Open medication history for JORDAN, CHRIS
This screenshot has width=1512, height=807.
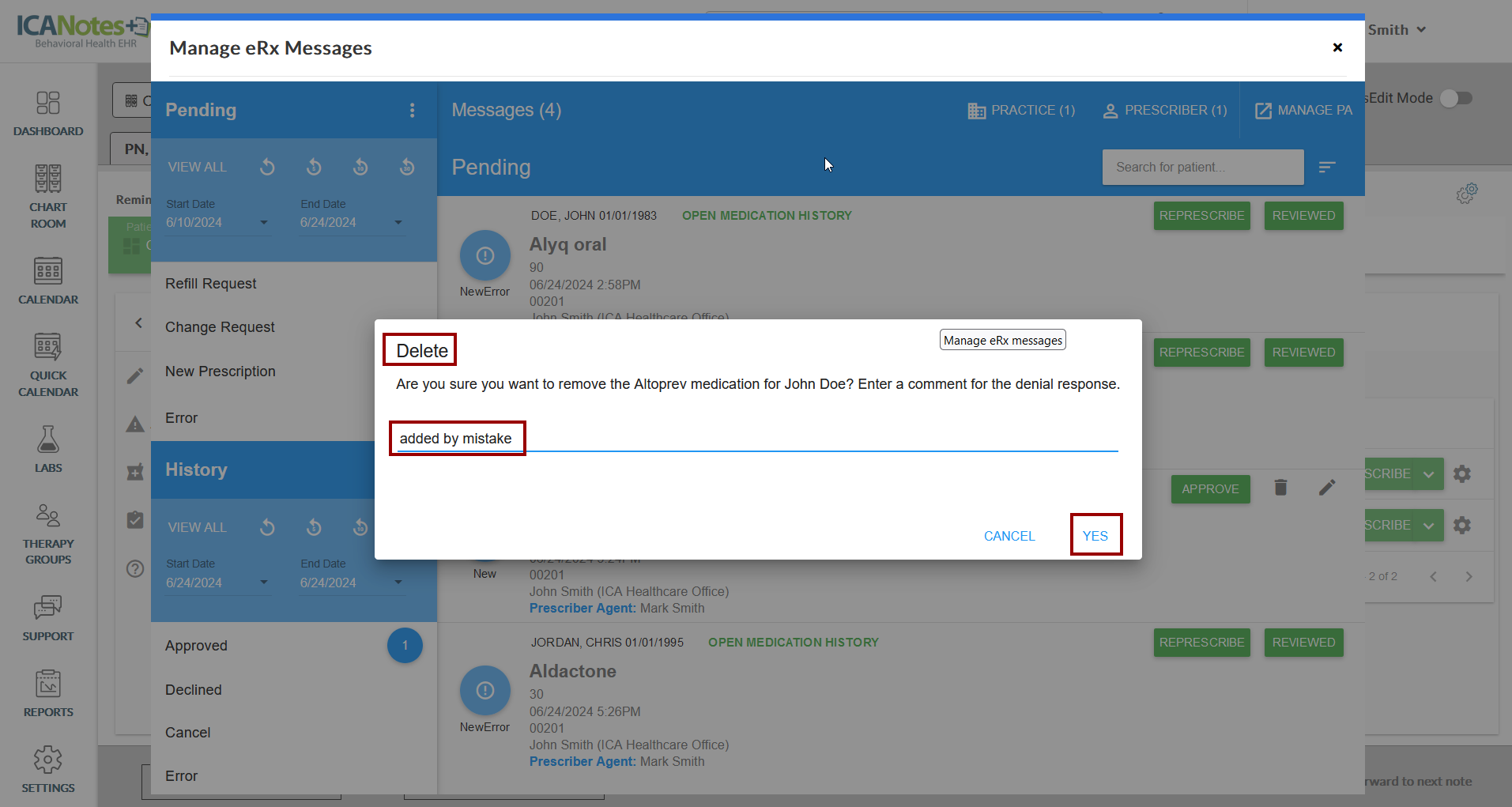pyautogui.click(x=794, y=643)
